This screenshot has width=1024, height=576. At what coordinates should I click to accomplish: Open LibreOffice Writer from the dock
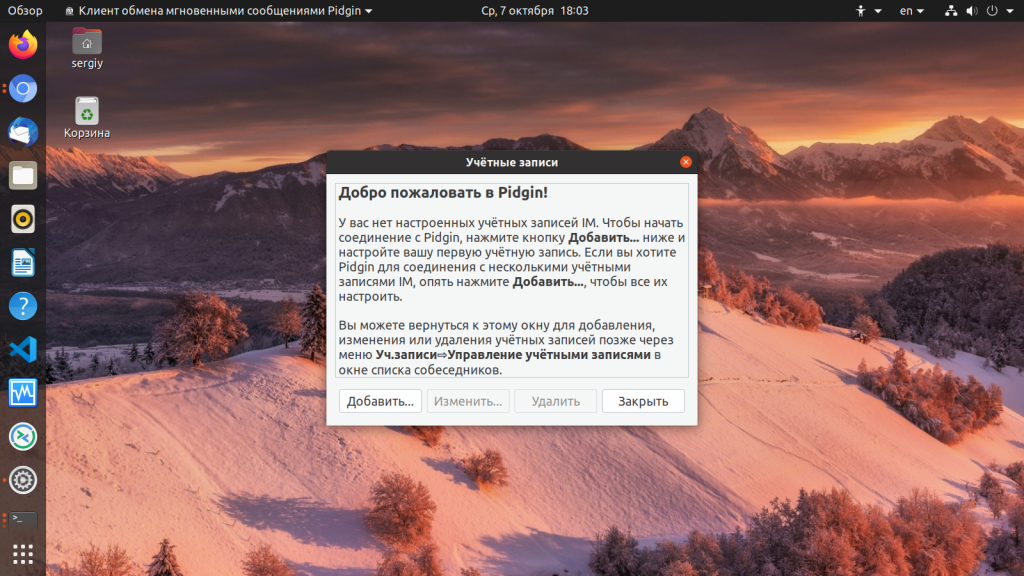pyautogui.click(x=23, y=263)
